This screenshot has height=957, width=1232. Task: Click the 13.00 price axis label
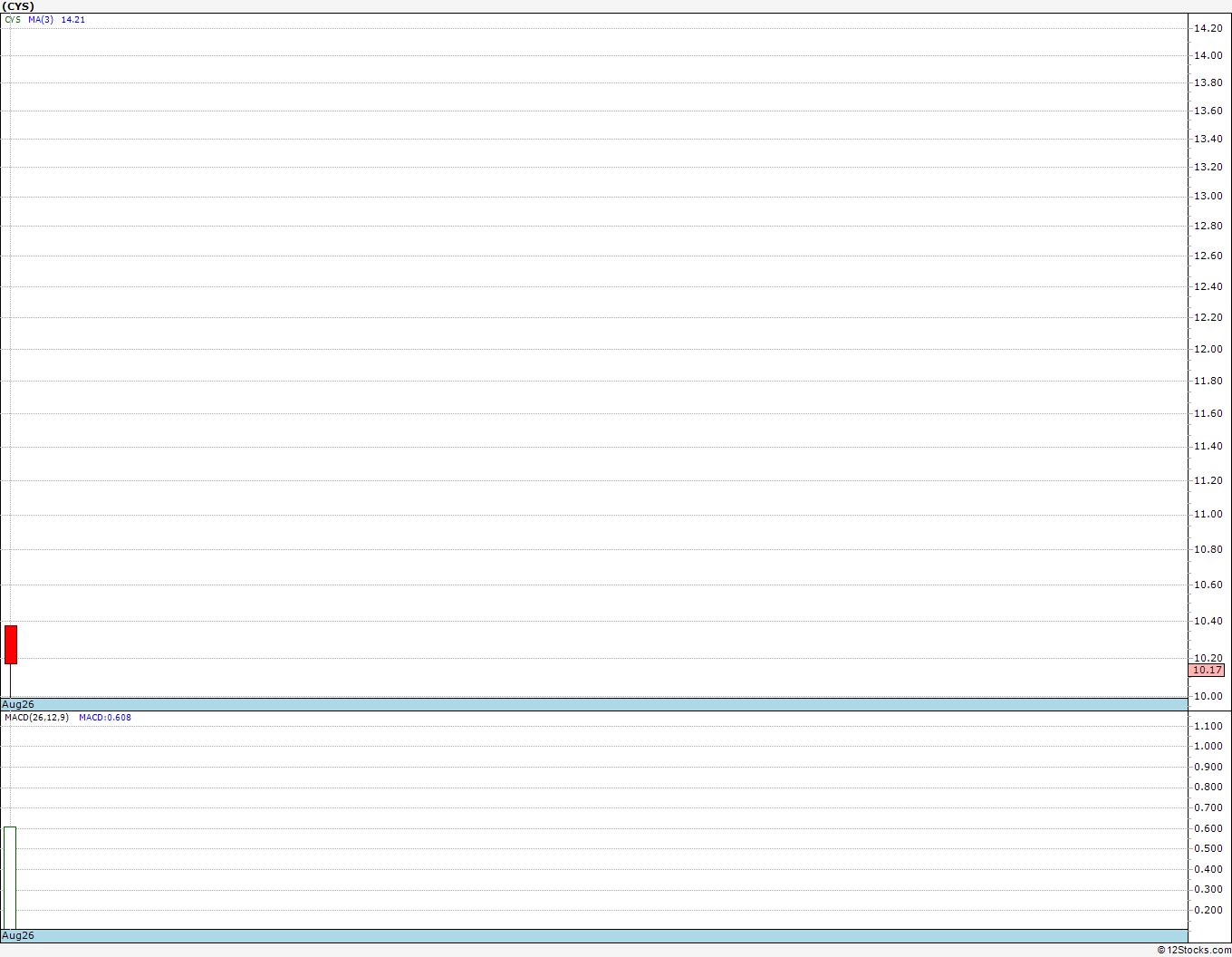tap(1208, 196)
